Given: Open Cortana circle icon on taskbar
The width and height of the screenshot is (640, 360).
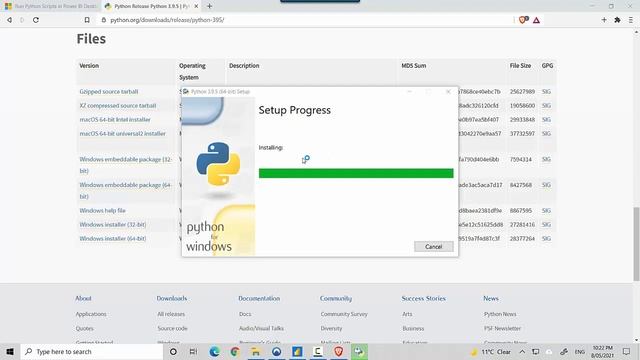Looking at the screenshot, I should pos(173,351).
